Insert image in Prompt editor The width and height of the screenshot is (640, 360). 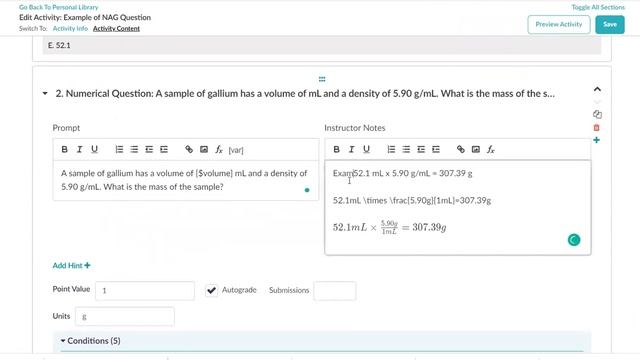point(204,149)
